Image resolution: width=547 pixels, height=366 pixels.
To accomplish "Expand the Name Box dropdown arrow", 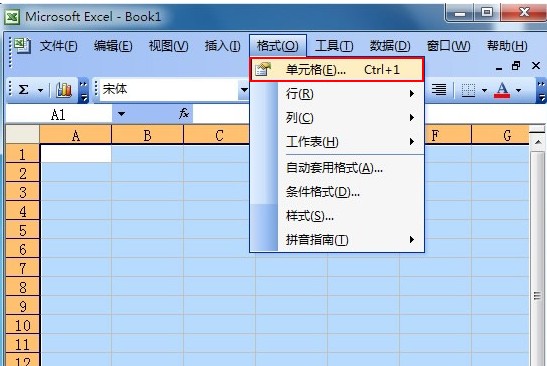I will point(121,114).
